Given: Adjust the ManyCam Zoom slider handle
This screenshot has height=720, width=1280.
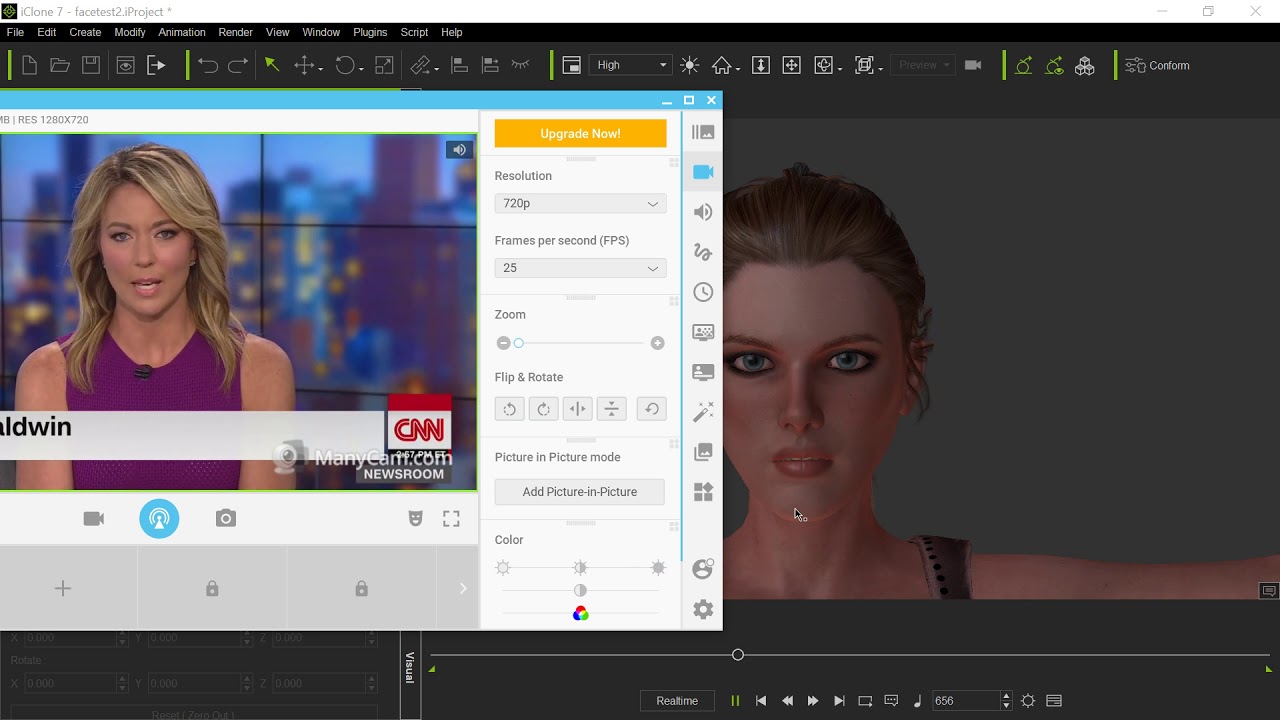Looking at the screenshot, I should click(518, 343).
